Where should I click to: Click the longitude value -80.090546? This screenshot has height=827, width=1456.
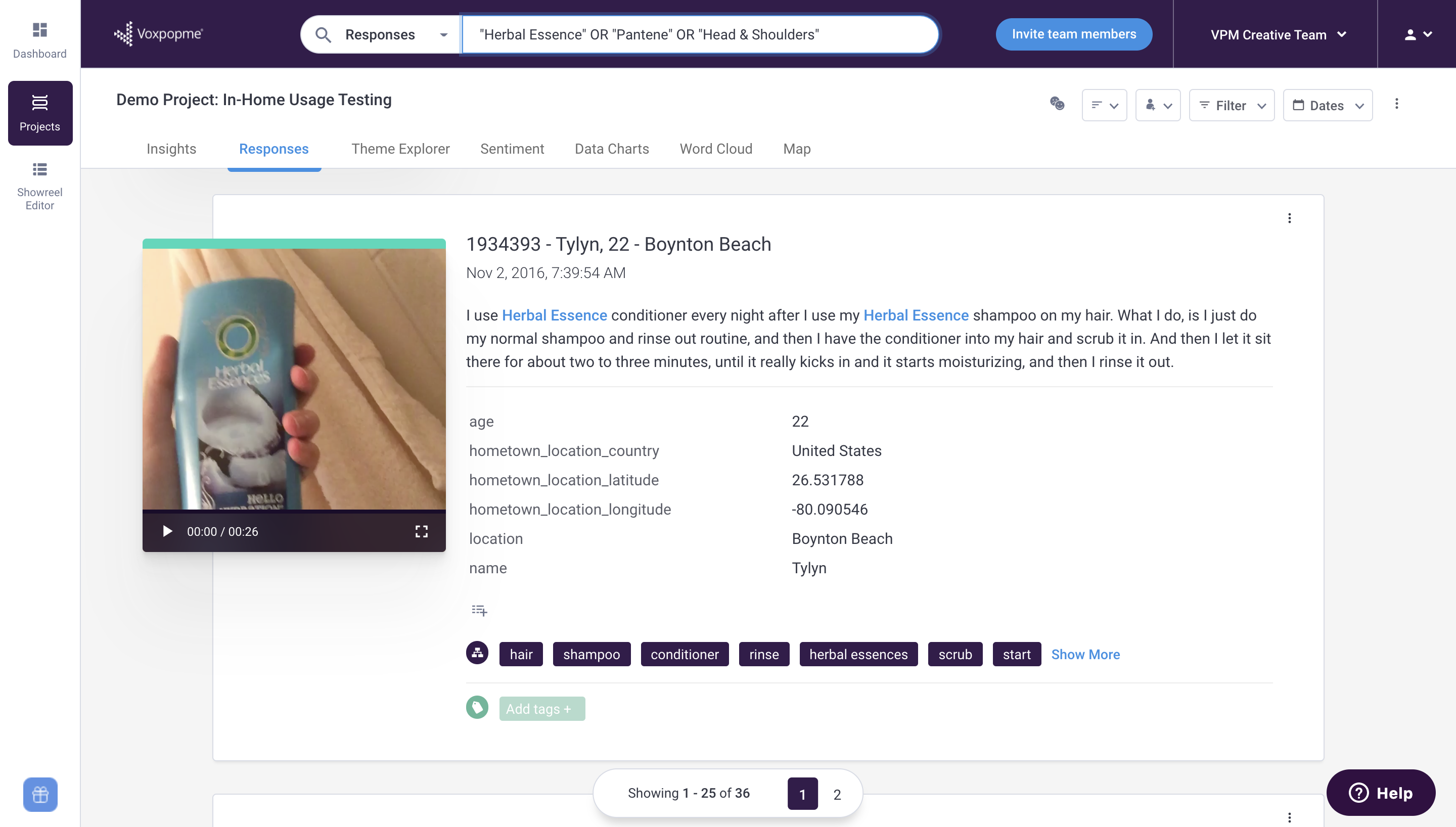[830, 510]
